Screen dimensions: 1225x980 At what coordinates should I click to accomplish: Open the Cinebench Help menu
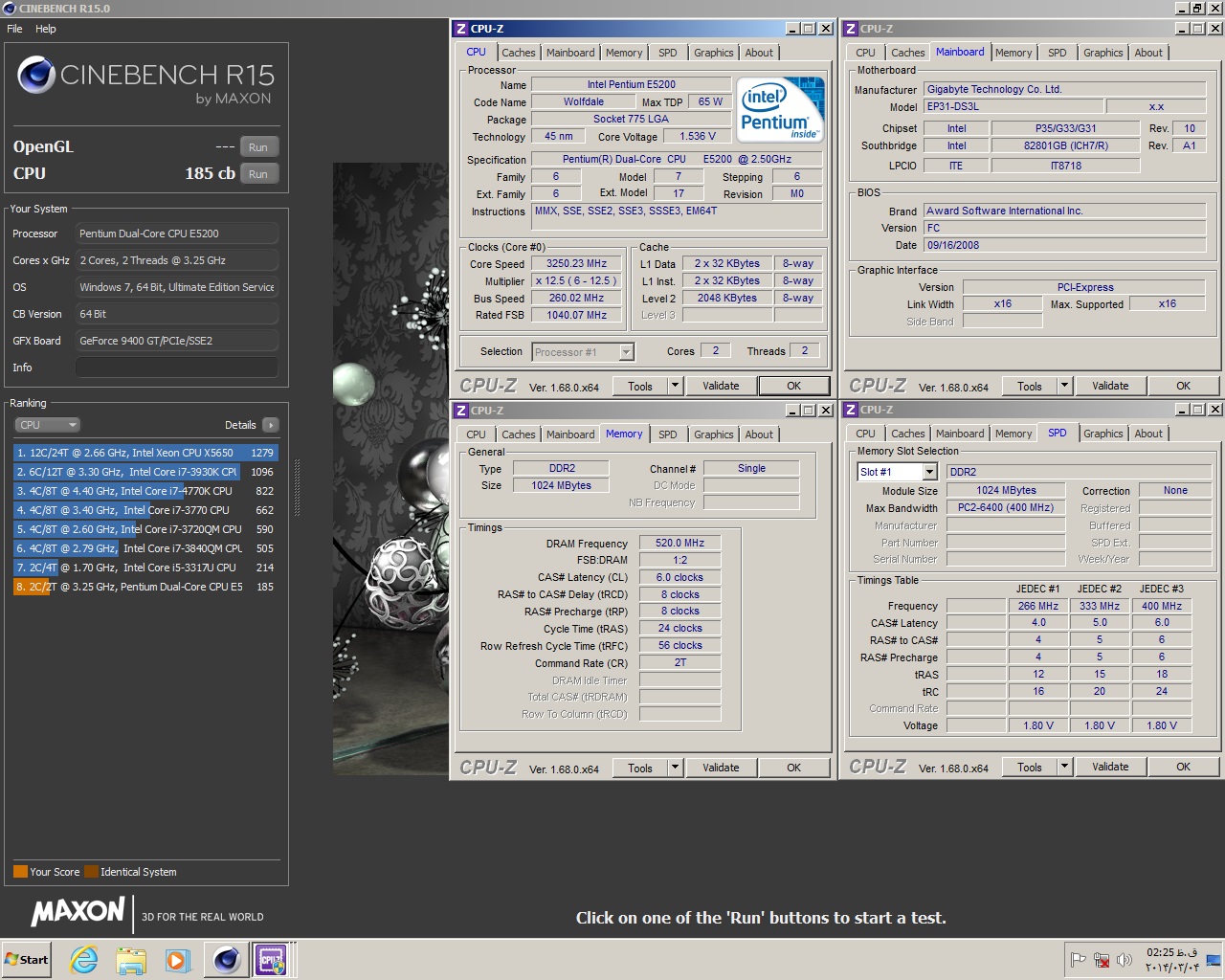[46, 29]
